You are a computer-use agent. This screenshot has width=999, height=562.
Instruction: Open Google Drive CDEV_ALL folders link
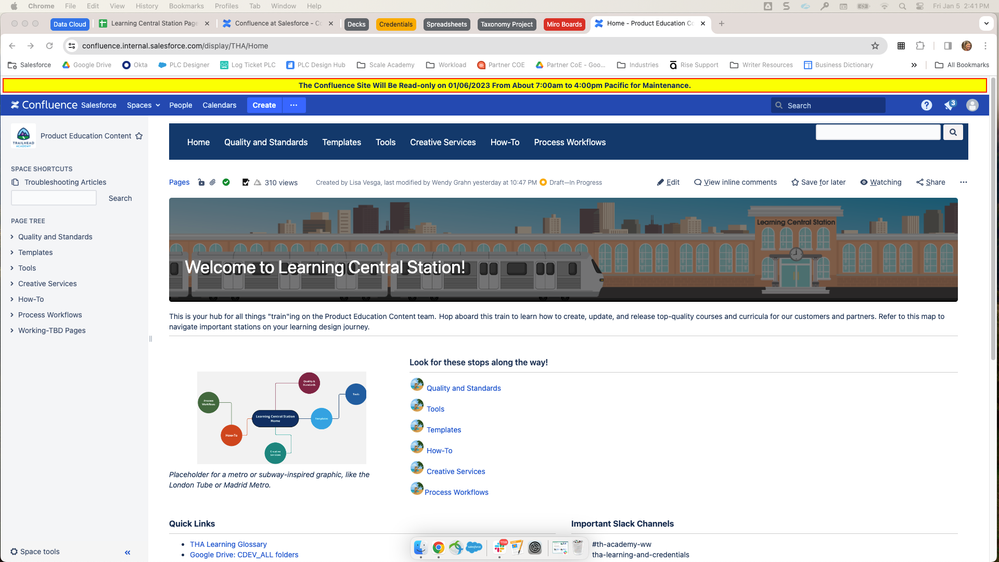(244, 554)
